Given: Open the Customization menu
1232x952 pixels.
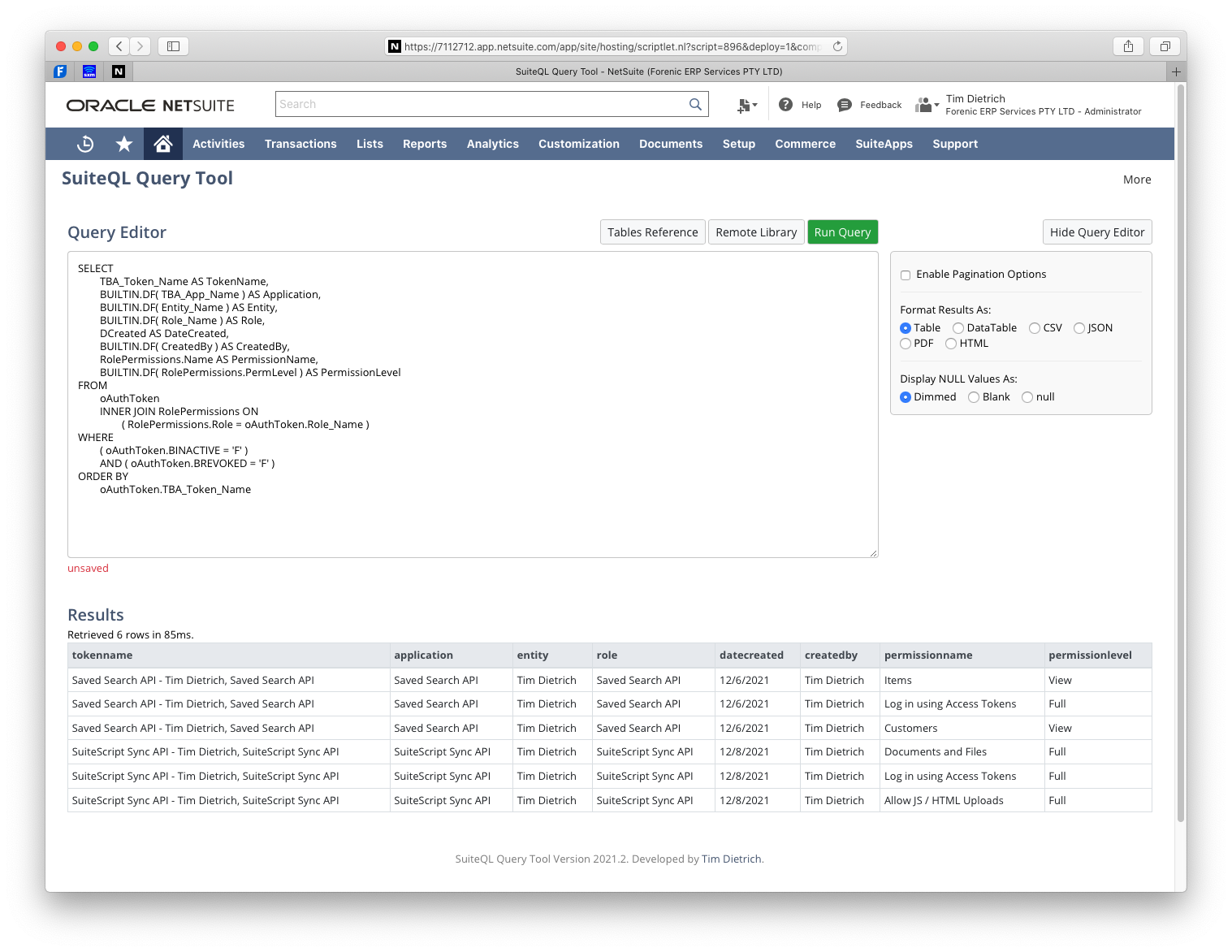Looking at the screenshot, I should click(579, 144).
